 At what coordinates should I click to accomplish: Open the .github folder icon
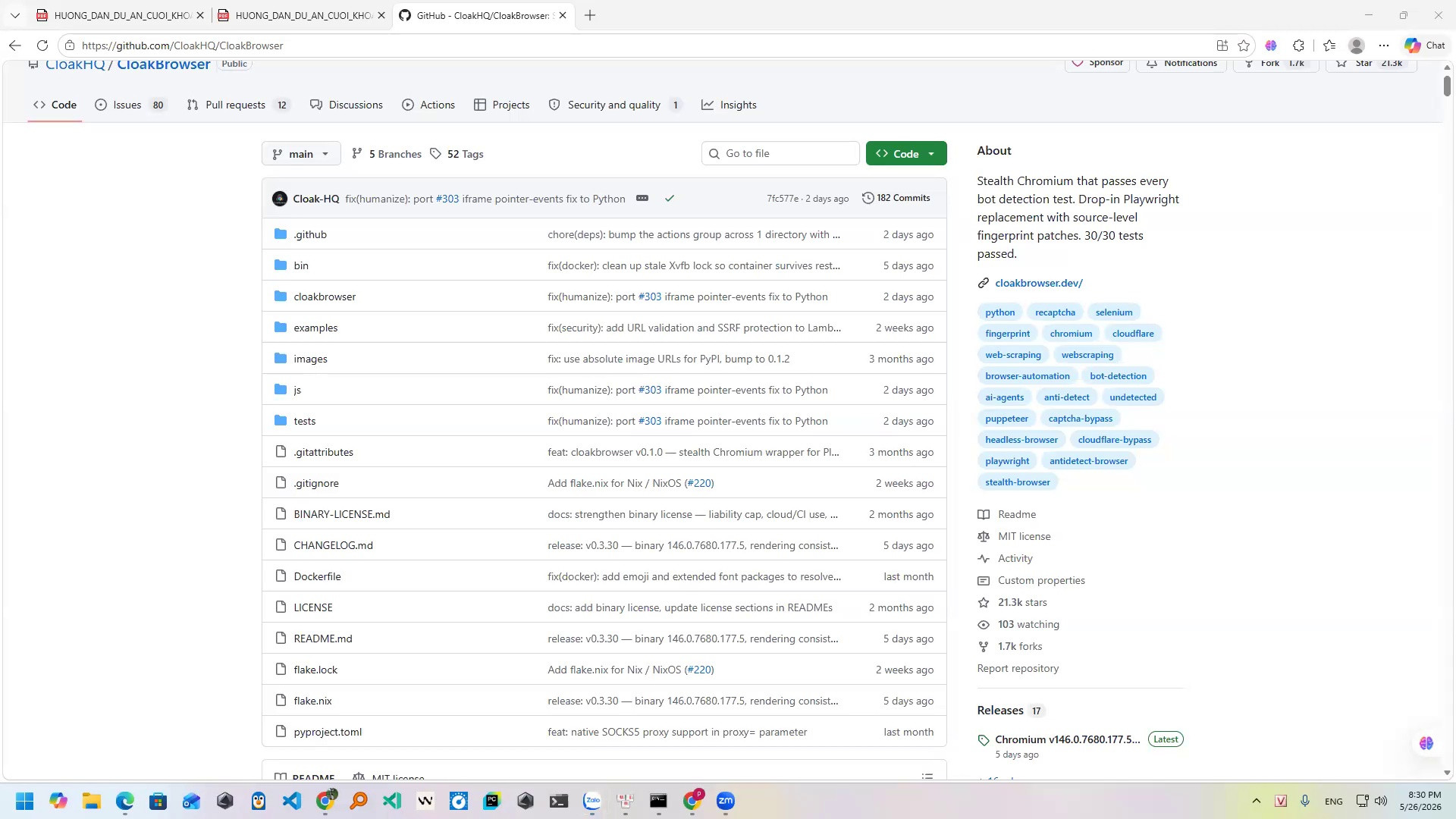pyautogui.click(x=281, y=234)
